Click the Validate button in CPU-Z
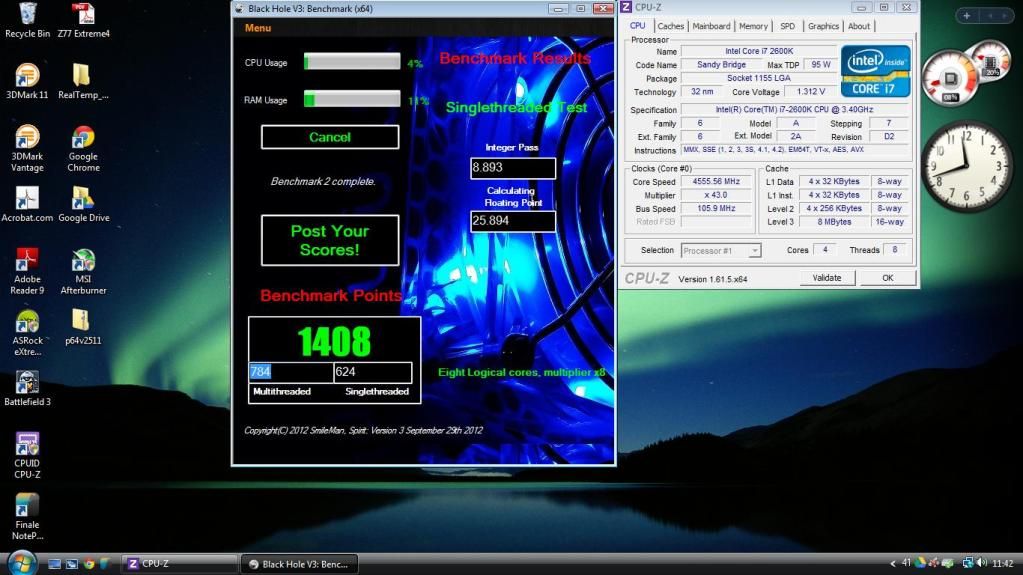 (827, 278)
